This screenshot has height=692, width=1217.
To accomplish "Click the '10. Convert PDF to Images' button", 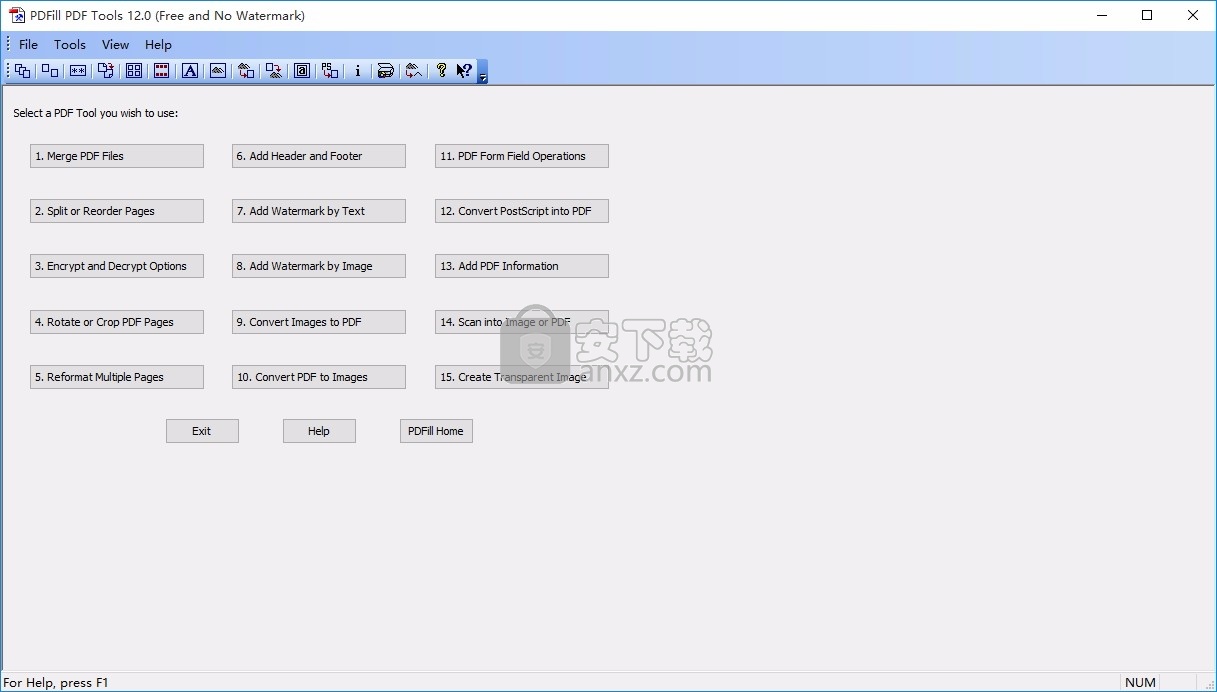I will (319, 377).
